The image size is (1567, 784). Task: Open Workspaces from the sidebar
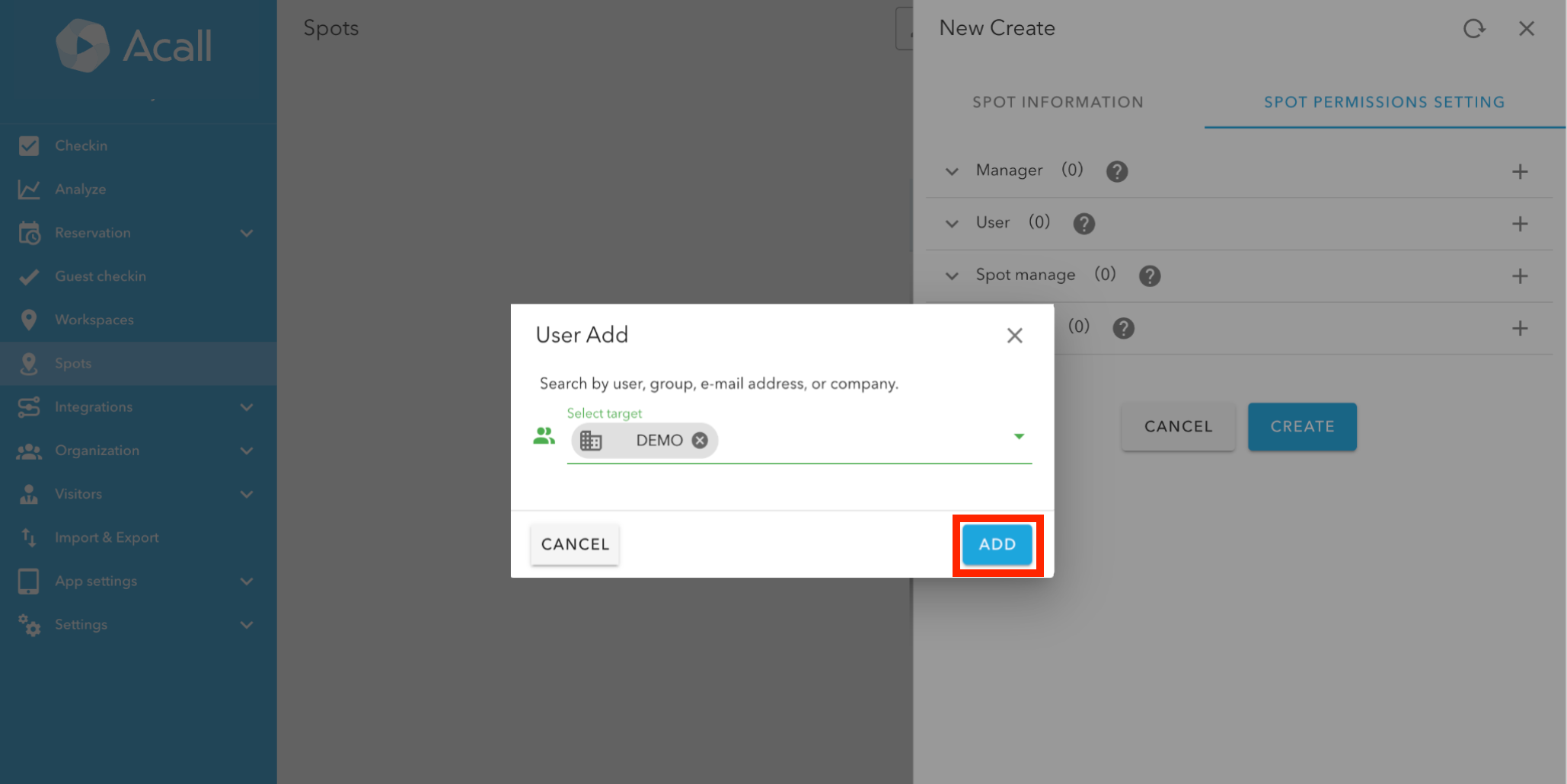(x=94, y=320)
